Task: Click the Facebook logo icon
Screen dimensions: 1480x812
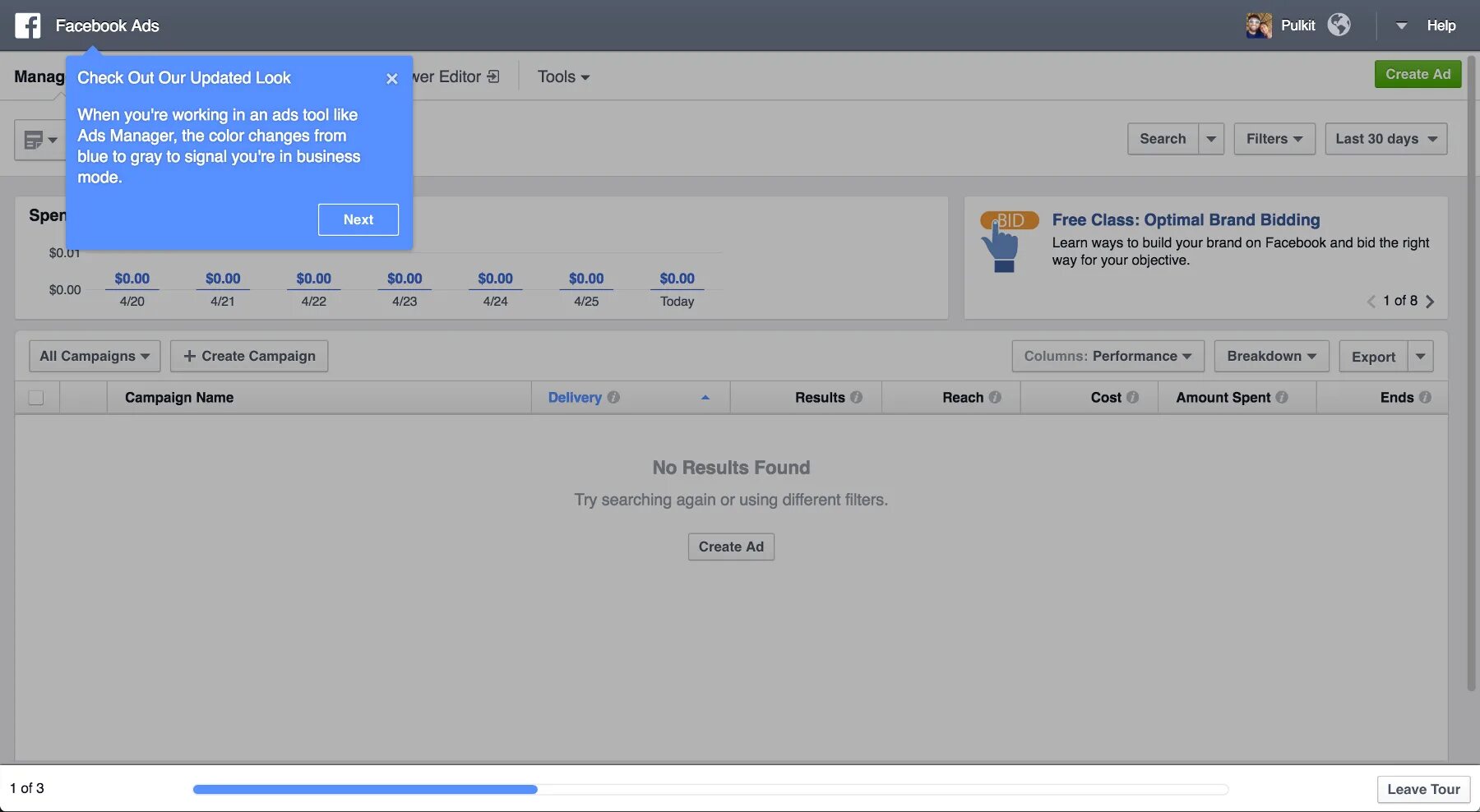Action: point(27,25)
